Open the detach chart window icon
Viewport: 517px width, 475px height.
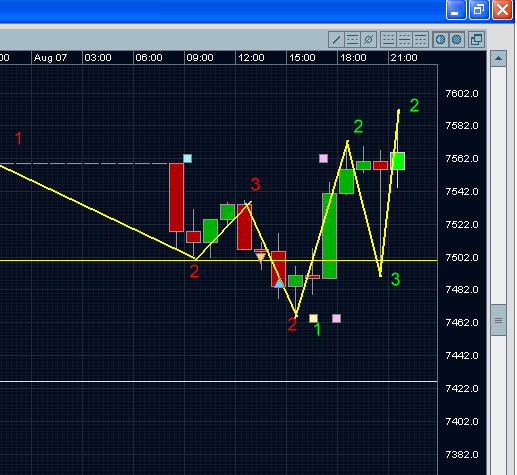click(476, 40)
